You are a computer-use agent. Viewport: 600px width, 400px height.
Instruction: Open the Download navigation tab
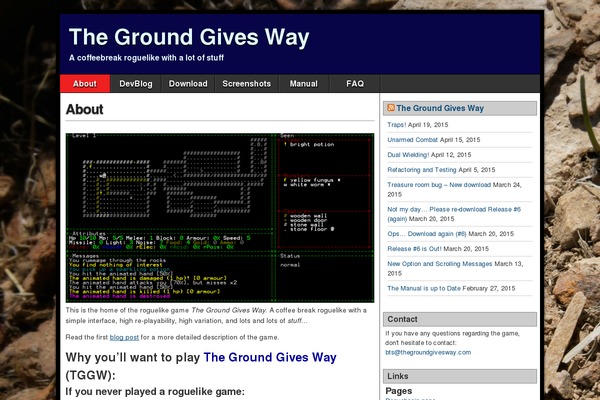(x=188, y=83)
